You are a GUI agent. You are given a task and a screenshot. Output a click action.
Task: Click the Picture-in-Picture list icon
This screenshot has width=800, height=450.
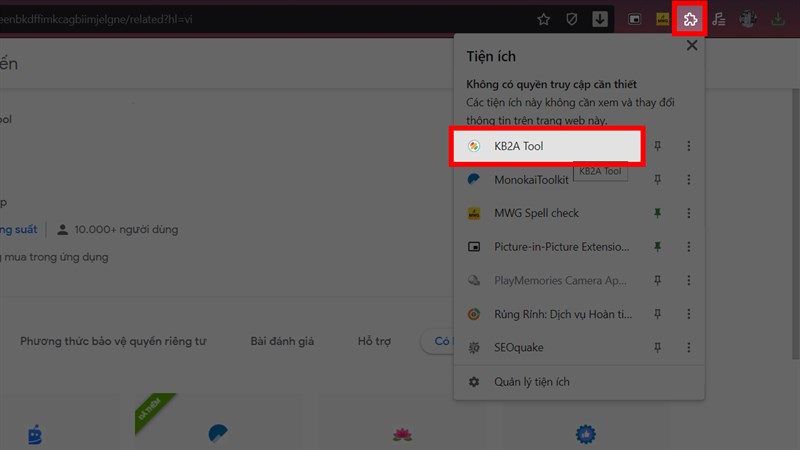pyautogui.click(x=474, y=247)
